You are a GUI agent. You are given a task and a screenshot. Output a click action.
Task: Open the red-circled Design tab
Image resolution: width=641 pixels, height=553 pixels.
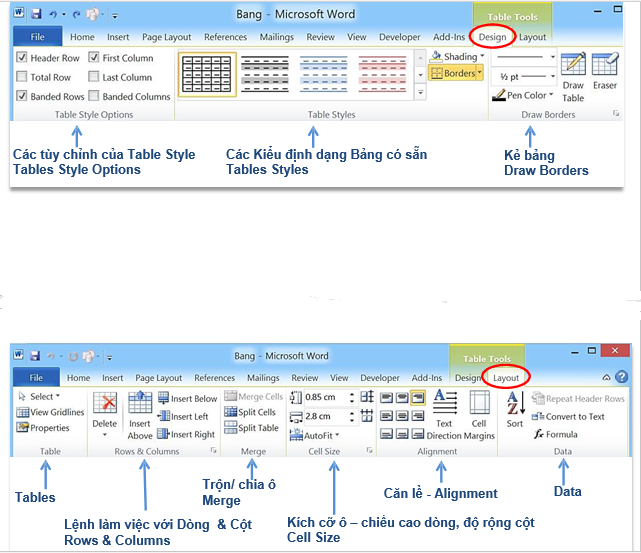(492, 37)
